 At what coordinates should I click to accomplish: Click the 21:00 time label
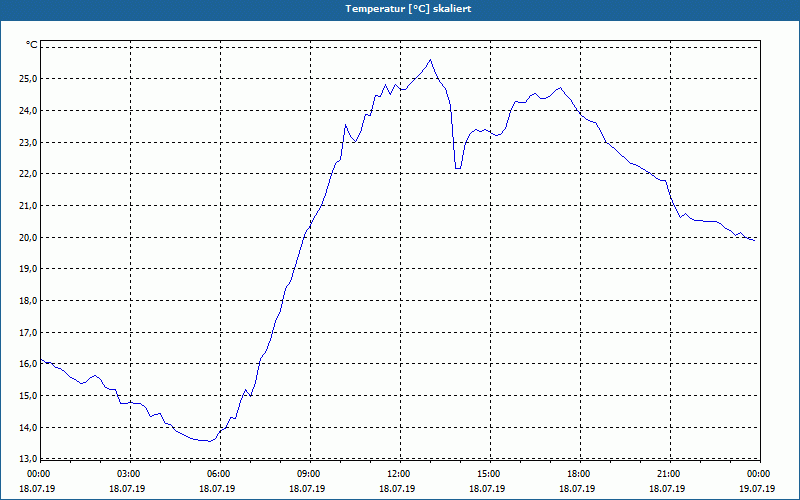[x=670, y=474]
